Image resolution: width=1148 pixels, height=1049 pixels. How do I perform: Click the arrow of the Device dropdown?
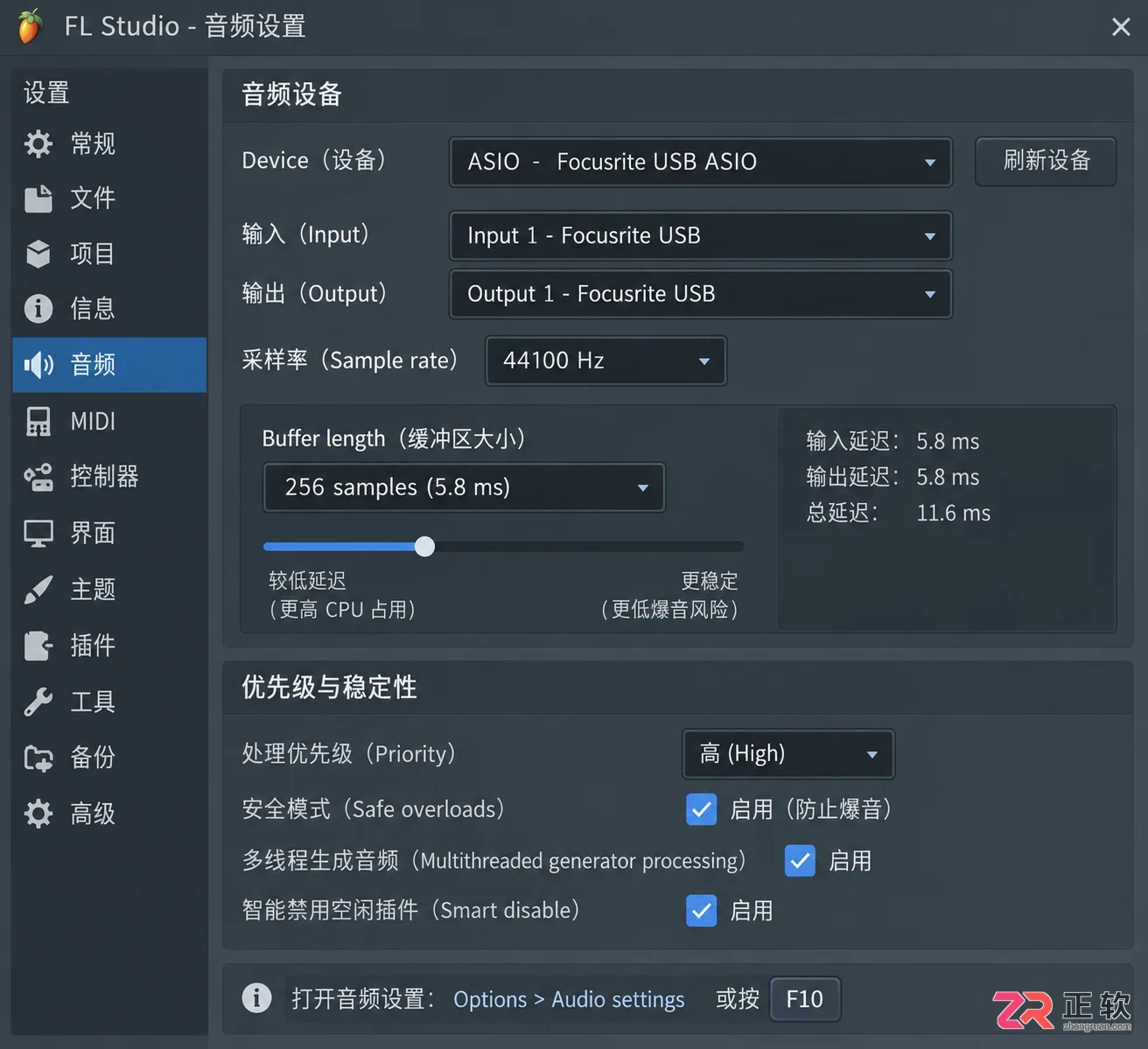930,163
